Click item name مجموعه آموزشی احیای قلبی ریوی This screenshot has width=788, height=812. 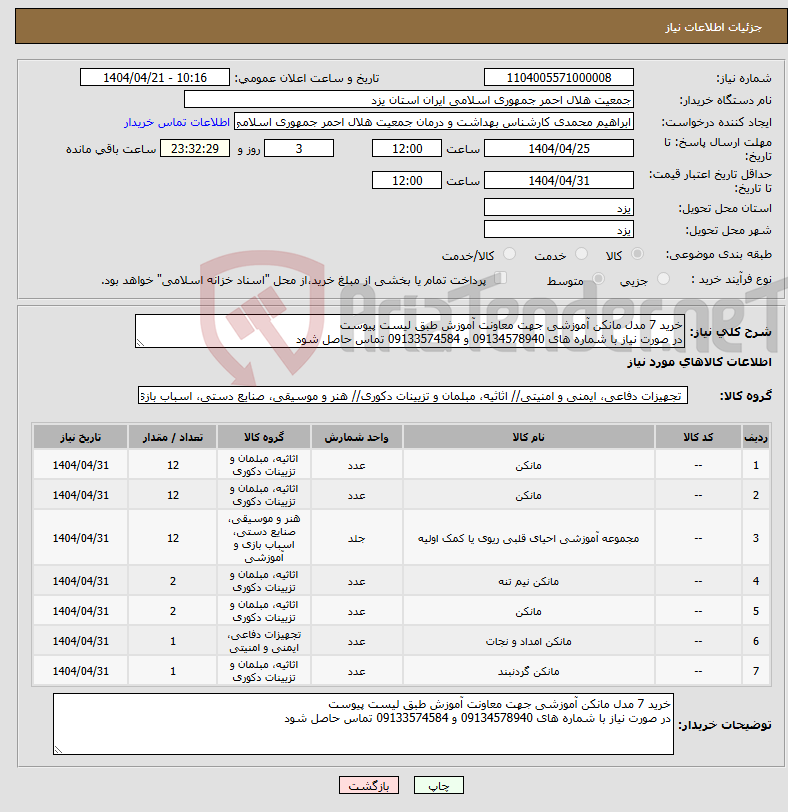[x=529, y=539]
